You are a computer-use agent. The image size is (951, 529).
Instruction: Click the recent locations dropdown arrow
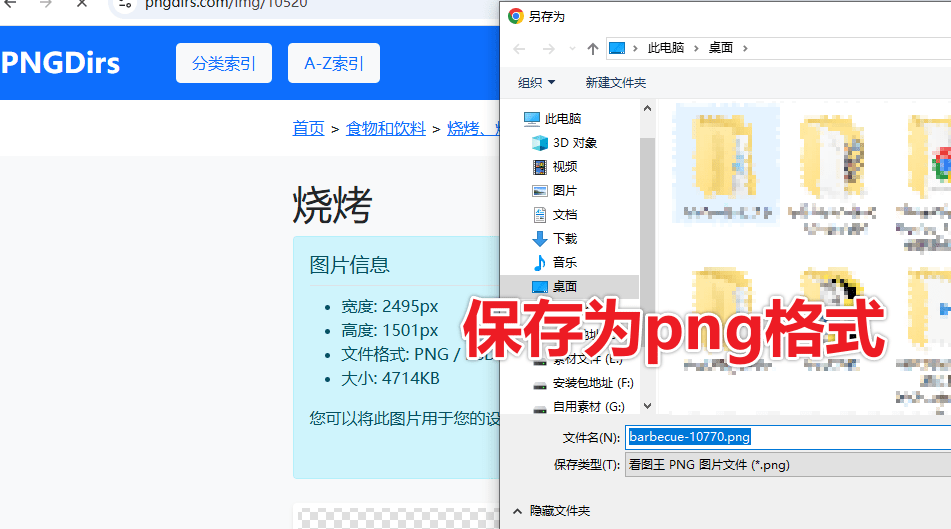(572, 49)
